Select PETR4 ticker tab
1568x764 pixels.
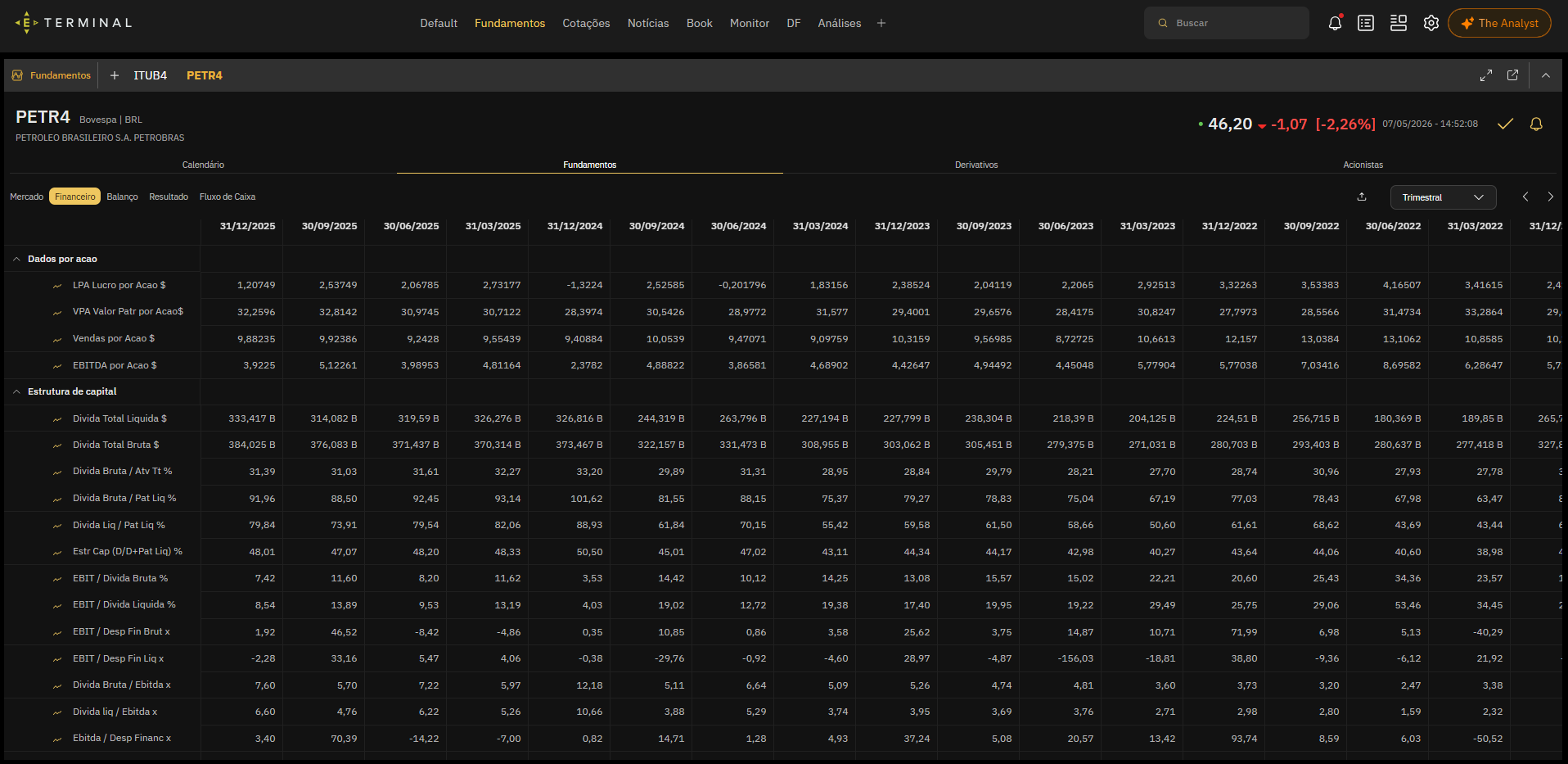[205, 75]
